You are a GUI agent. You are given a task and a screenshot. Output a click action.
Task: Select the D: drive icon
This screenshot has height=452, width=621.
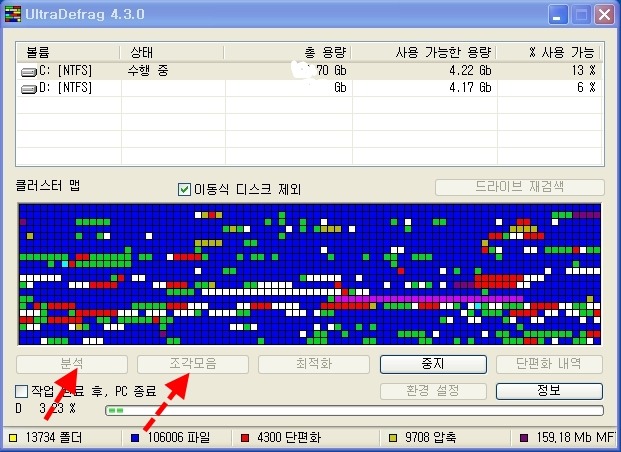click(x=29, y=89)
